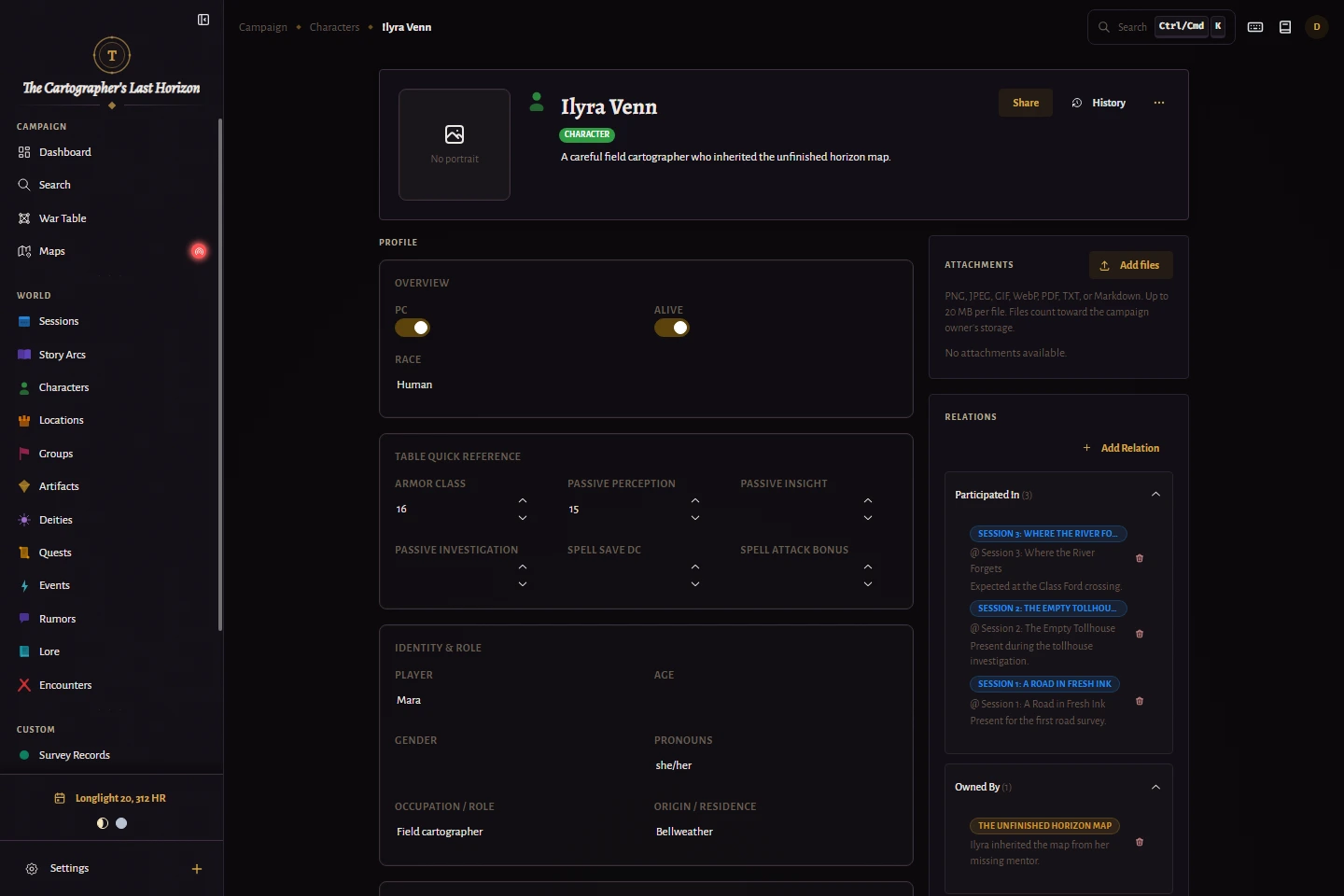Click the calendar icon next to Longlight date
This screenshot has width=1344, height=896.
click(x=60, y=798)
